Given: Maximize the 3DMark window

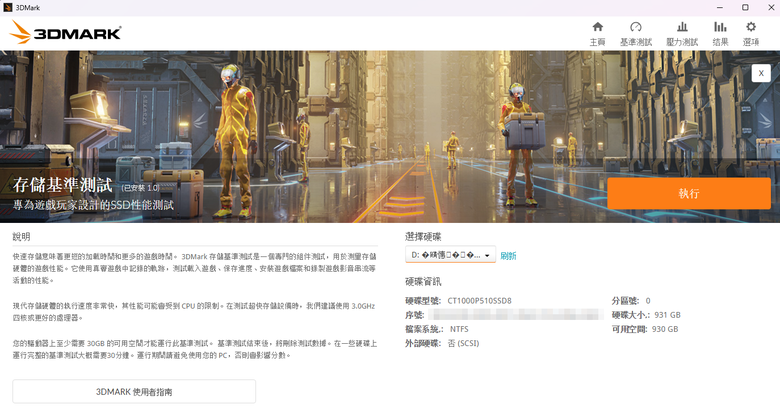Looking at the screenshot, I should 745,7.
